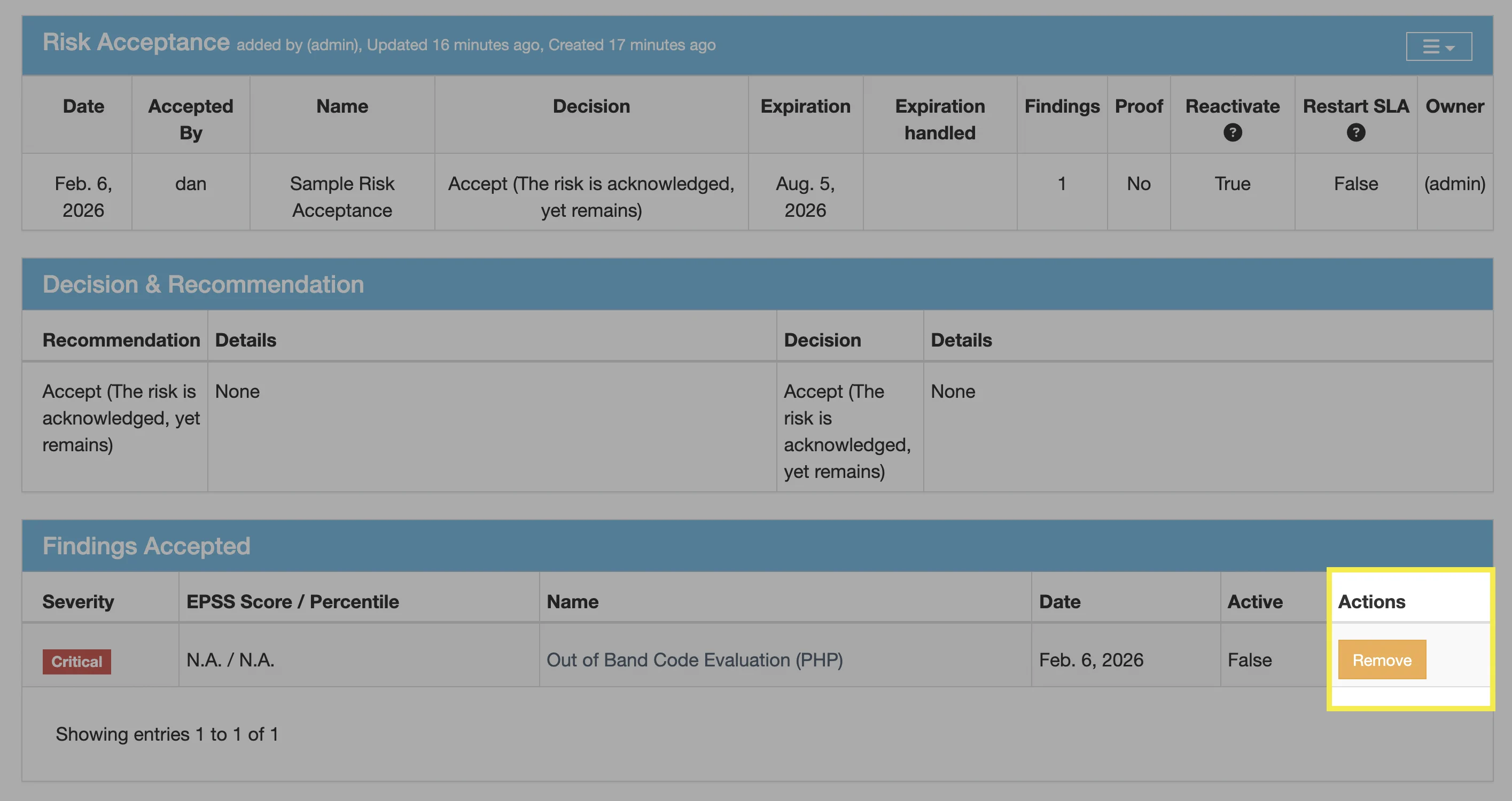Click the Risk Acceptance panel title
The image size is (1512, 801).
coord(136,42)
